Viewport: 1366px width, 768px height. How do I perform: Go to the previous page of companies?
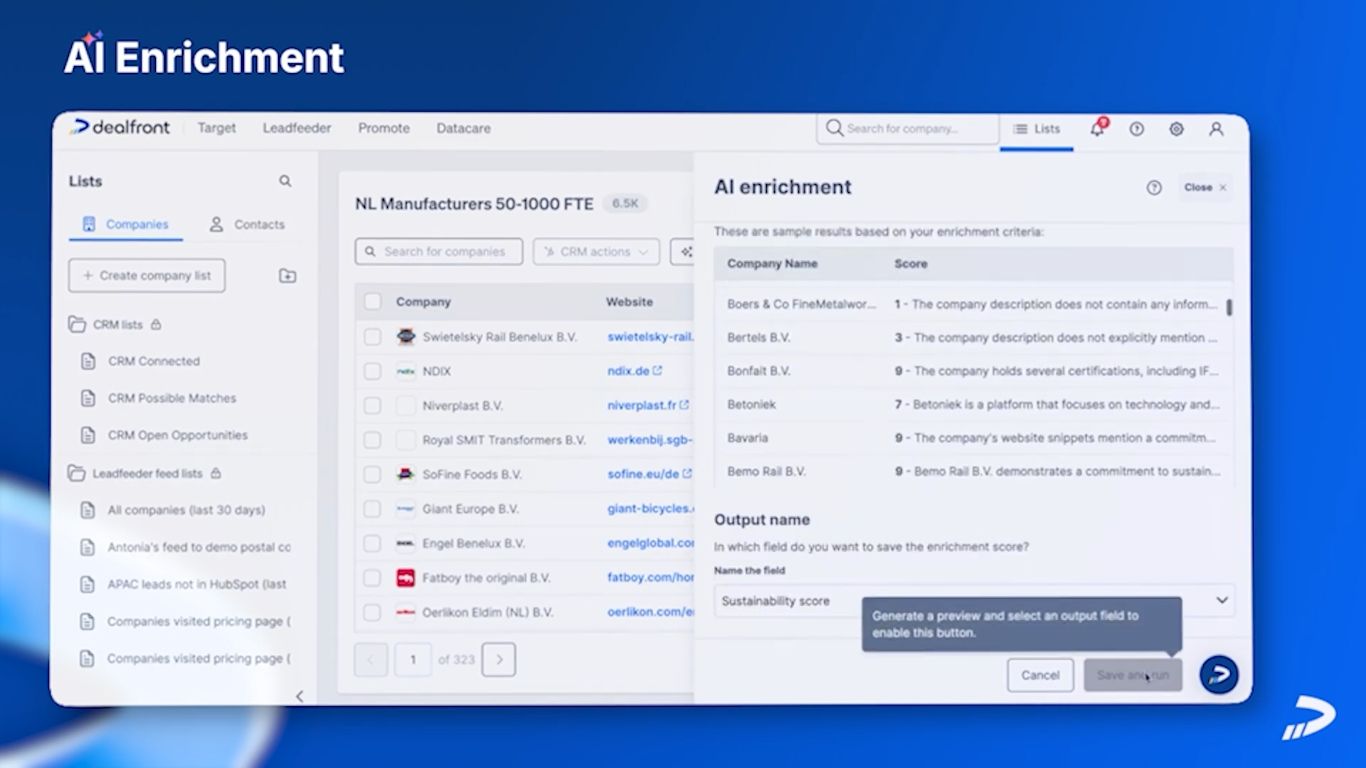pyautogui.click(x=371, y=660)
